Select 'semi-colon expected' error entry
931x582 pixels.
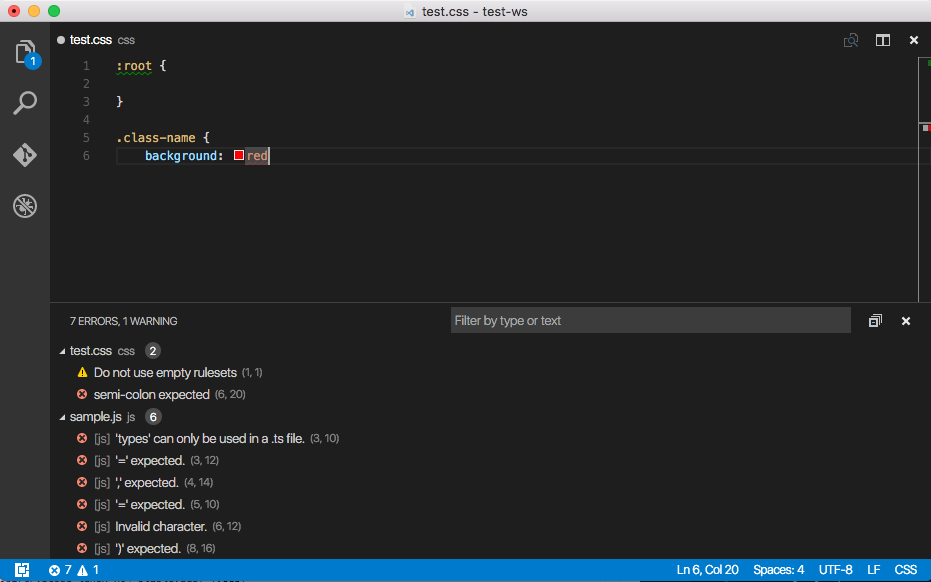click(x=151, y=395)
